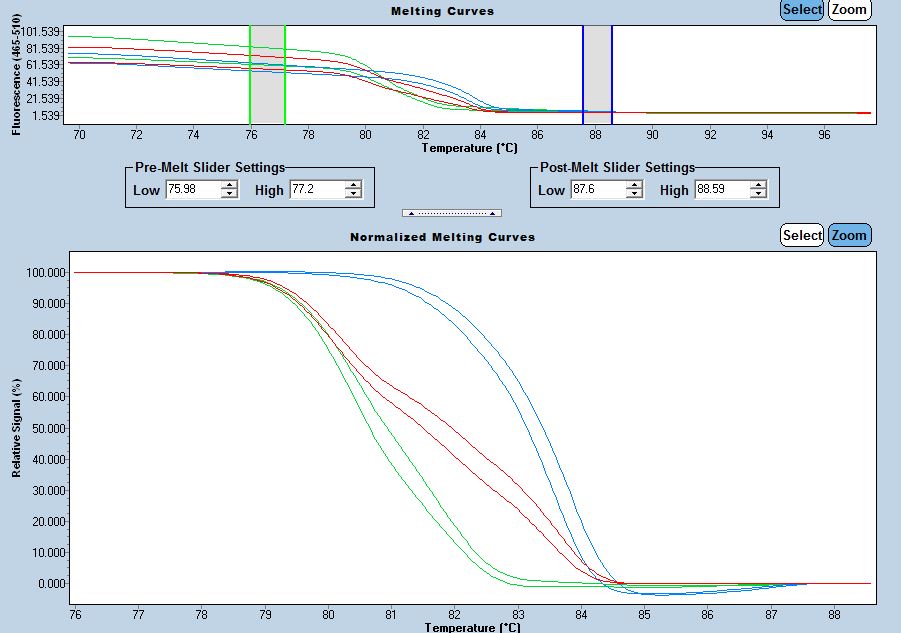
Task: Enable Select mode for Normalized Melting Curves
Action: pyautogui.click(x=802, y=236)
